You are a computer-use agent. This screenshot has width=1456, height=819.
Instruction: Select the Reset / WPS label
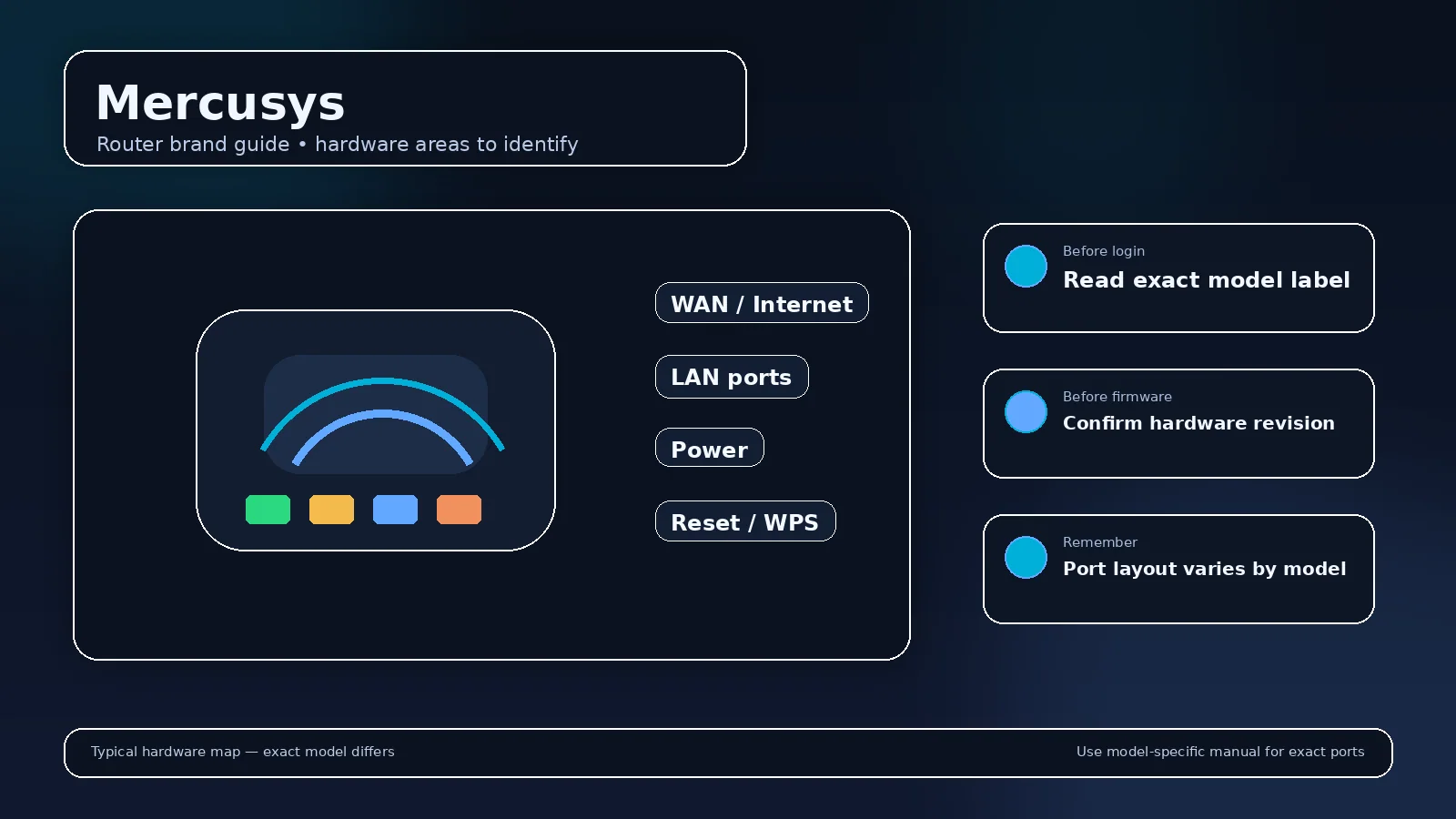745,521
